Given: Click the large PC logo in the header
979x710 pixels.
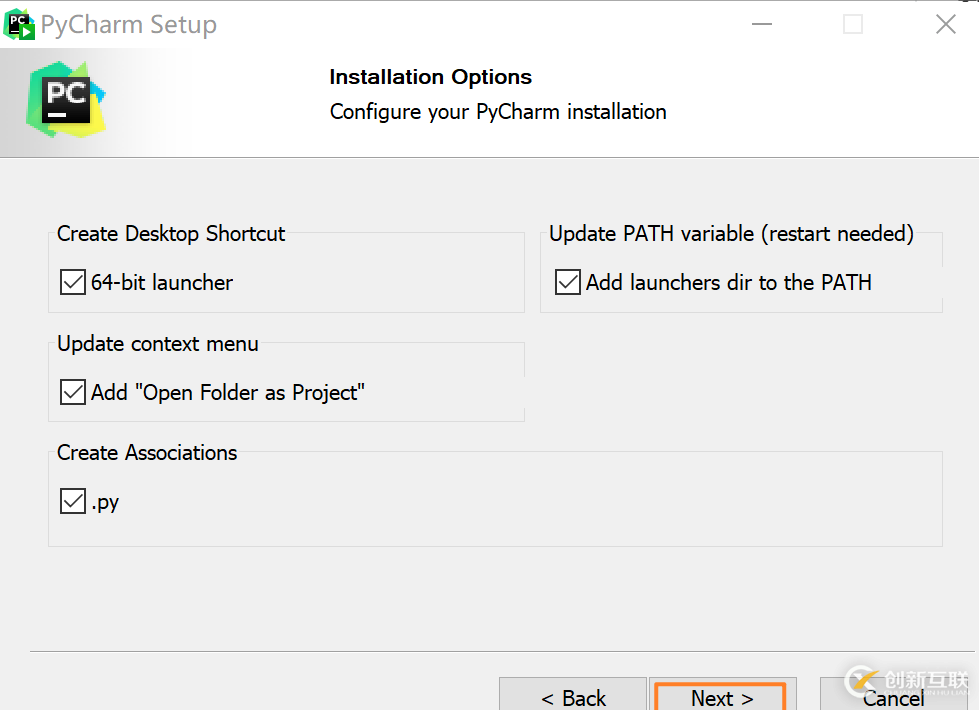Looking at the screenshot, I should pos(64,101).
